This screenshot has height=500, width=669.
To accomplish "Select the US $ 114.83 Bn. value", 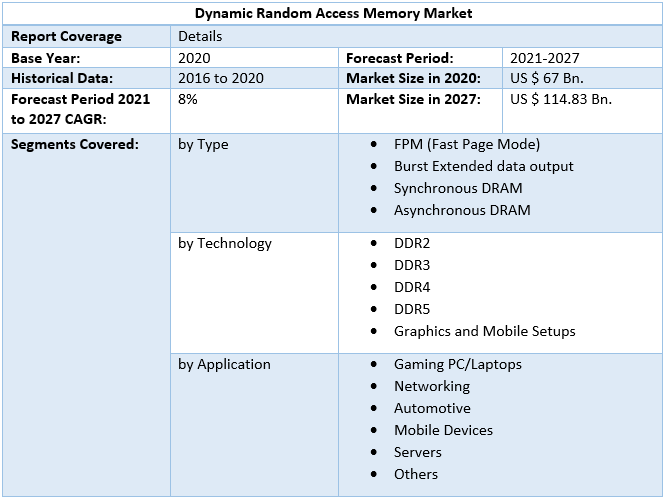I will [x=560, y=99].
